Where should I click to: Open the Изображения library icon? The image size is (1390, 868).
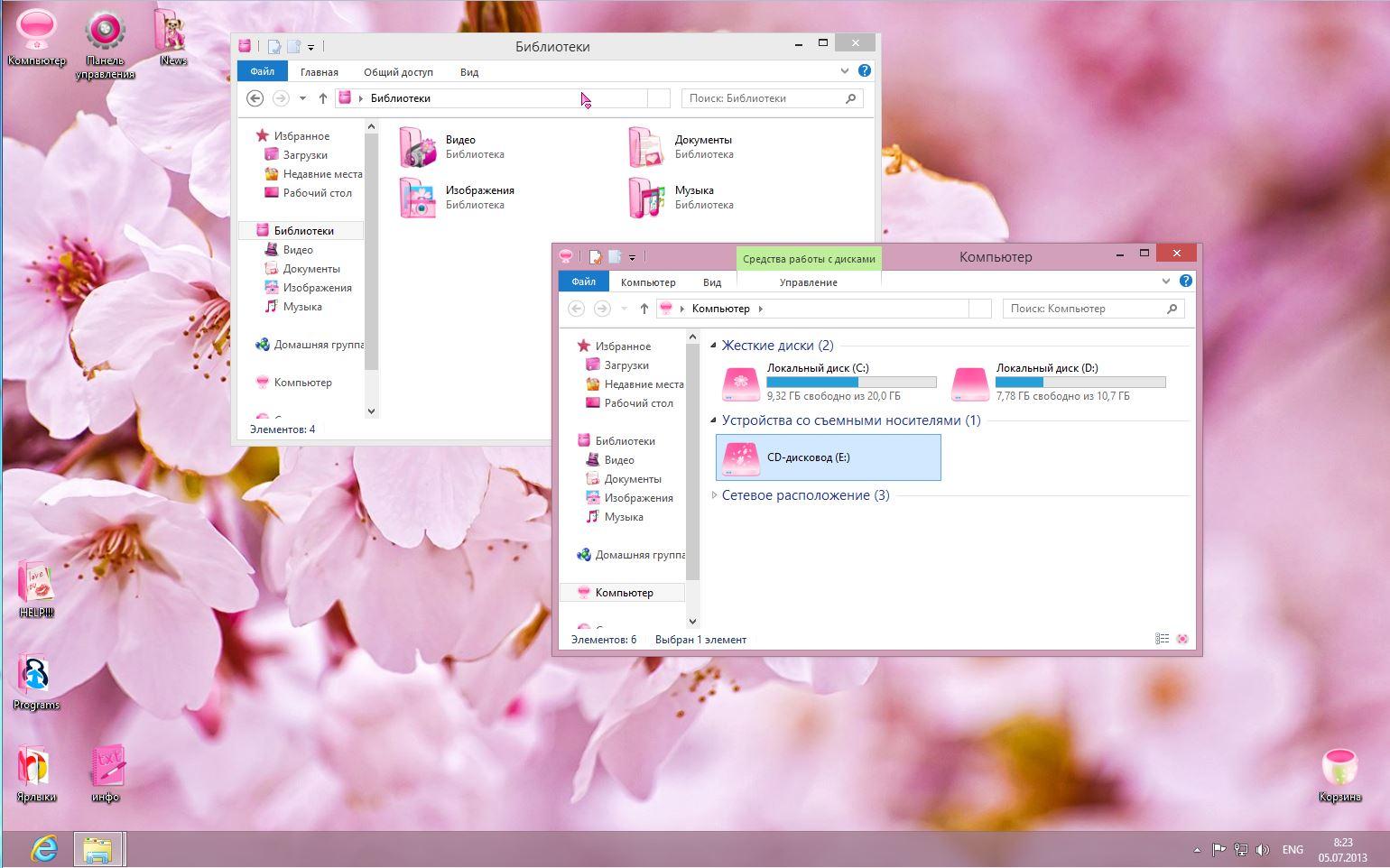pyautogui.click(x=418, y=198)
